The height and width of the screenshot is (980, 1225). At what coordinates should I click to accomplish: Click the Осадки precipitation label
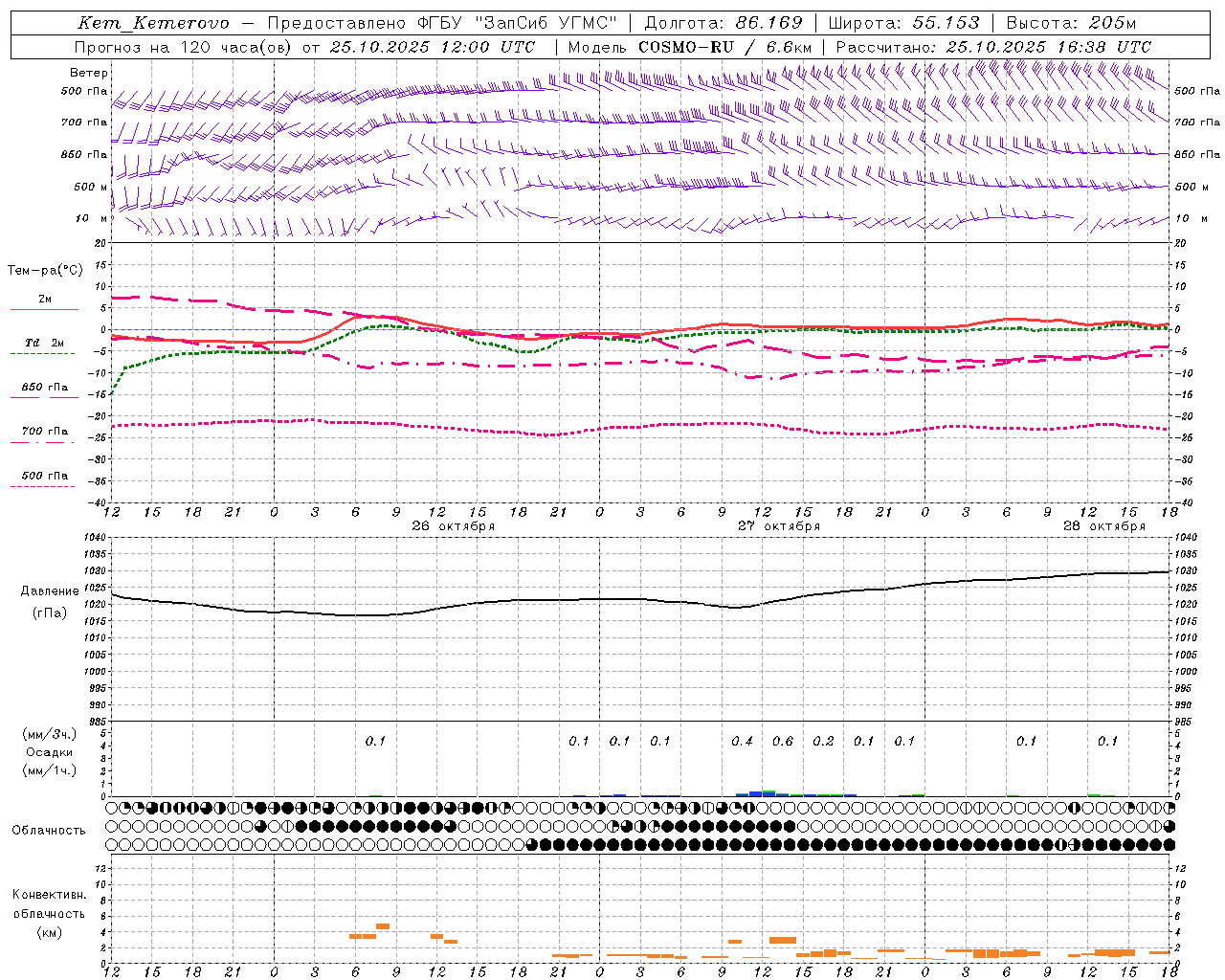tap(50, 752)
